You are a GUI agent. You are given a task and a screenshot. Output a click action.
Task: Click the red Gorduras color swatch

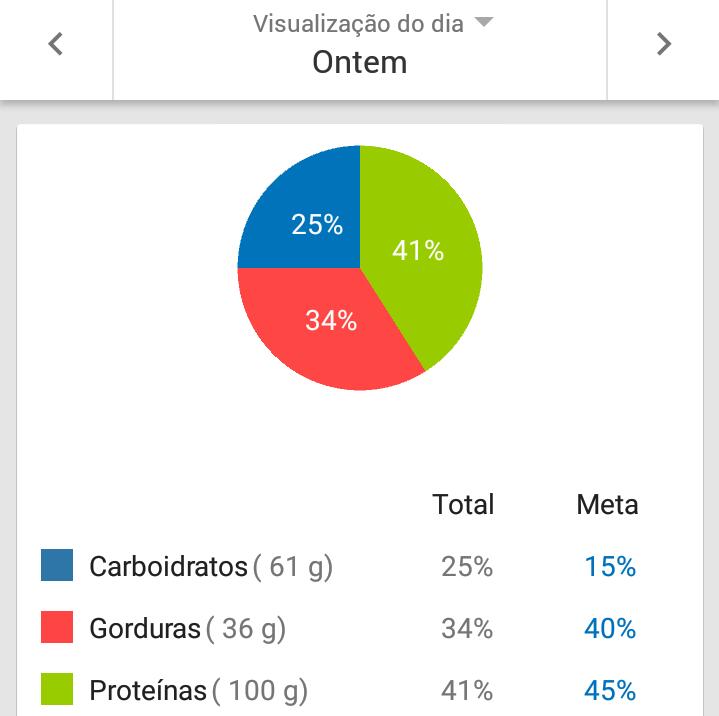coord(57,628)
